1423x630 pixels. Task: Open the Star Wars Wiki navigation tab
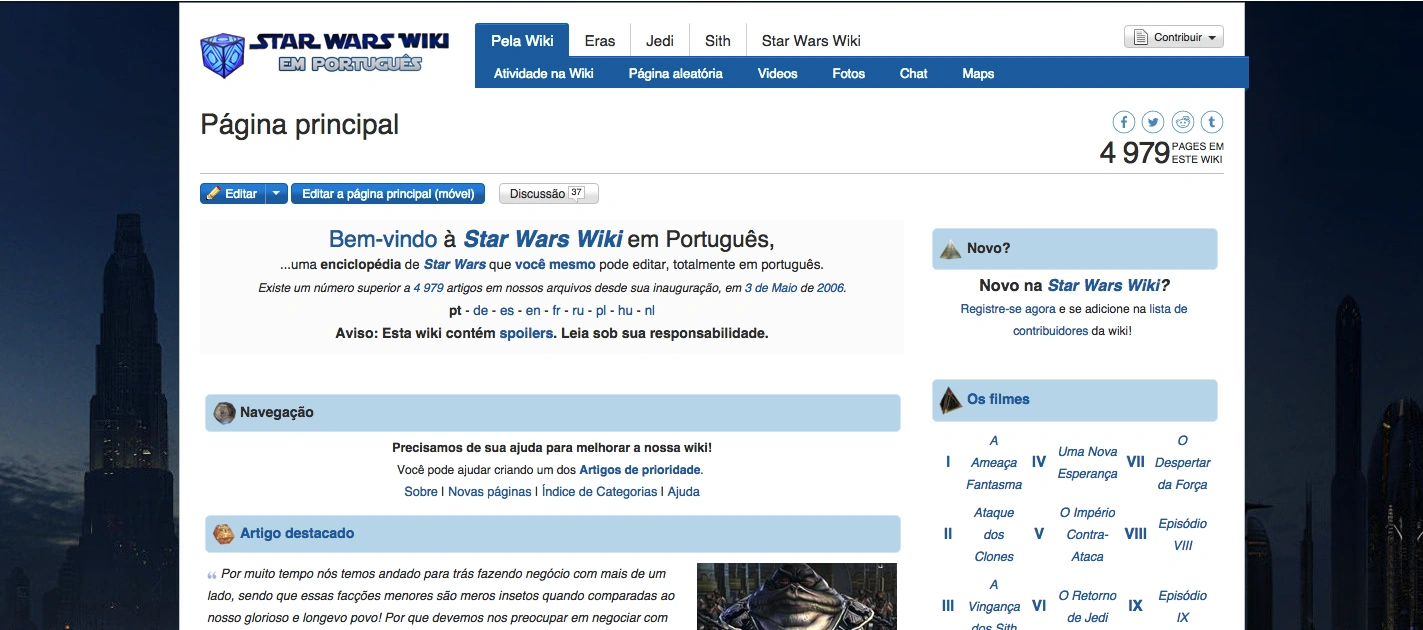click(811, 41)
